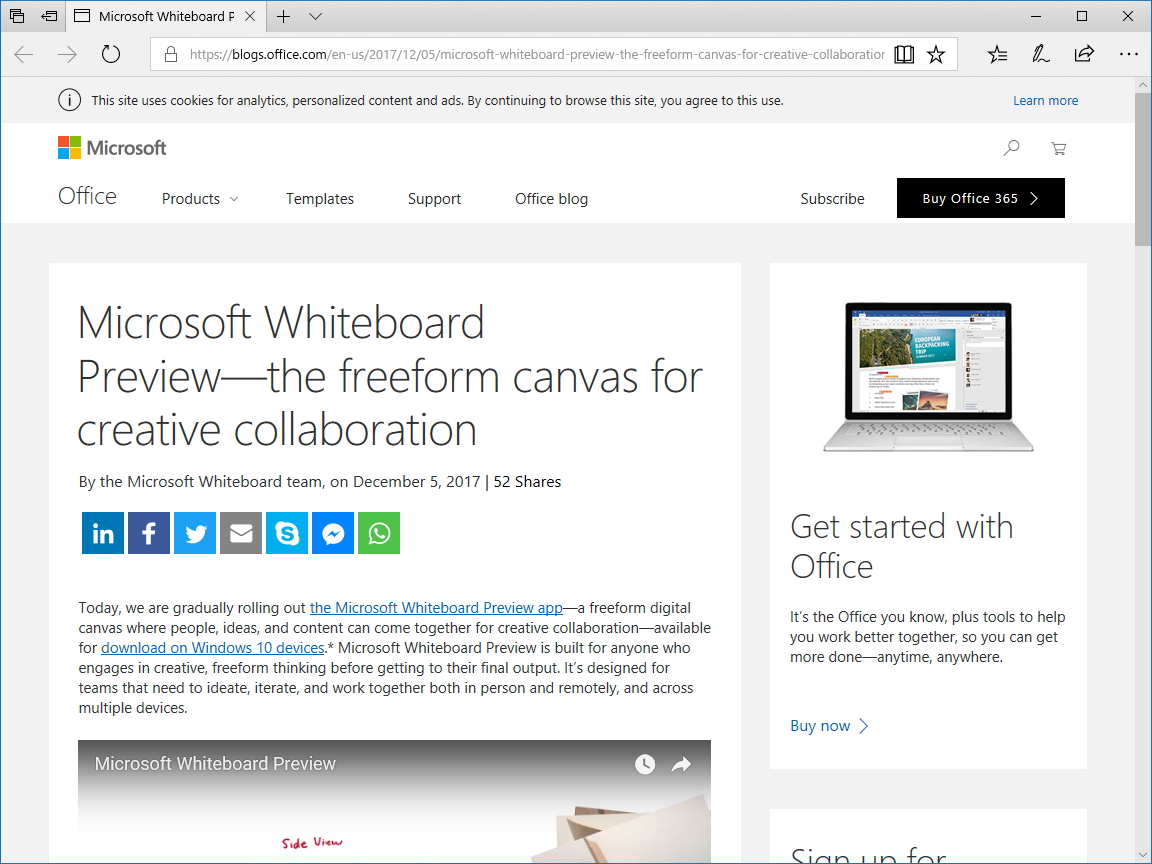Click the Microsoft Whiteboard Preview video title
1152x864 pixels.
[x=215, y=764]
